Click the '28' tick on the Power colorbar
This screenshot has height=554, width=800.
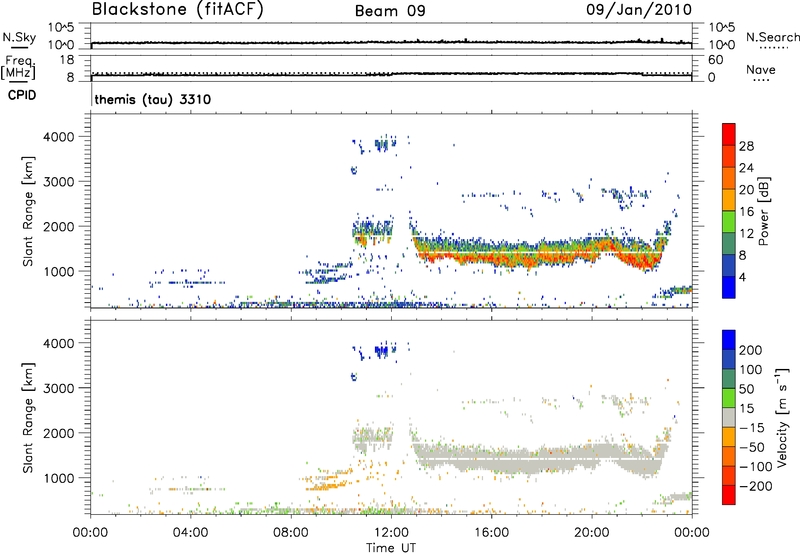click(x=746, y=146)
